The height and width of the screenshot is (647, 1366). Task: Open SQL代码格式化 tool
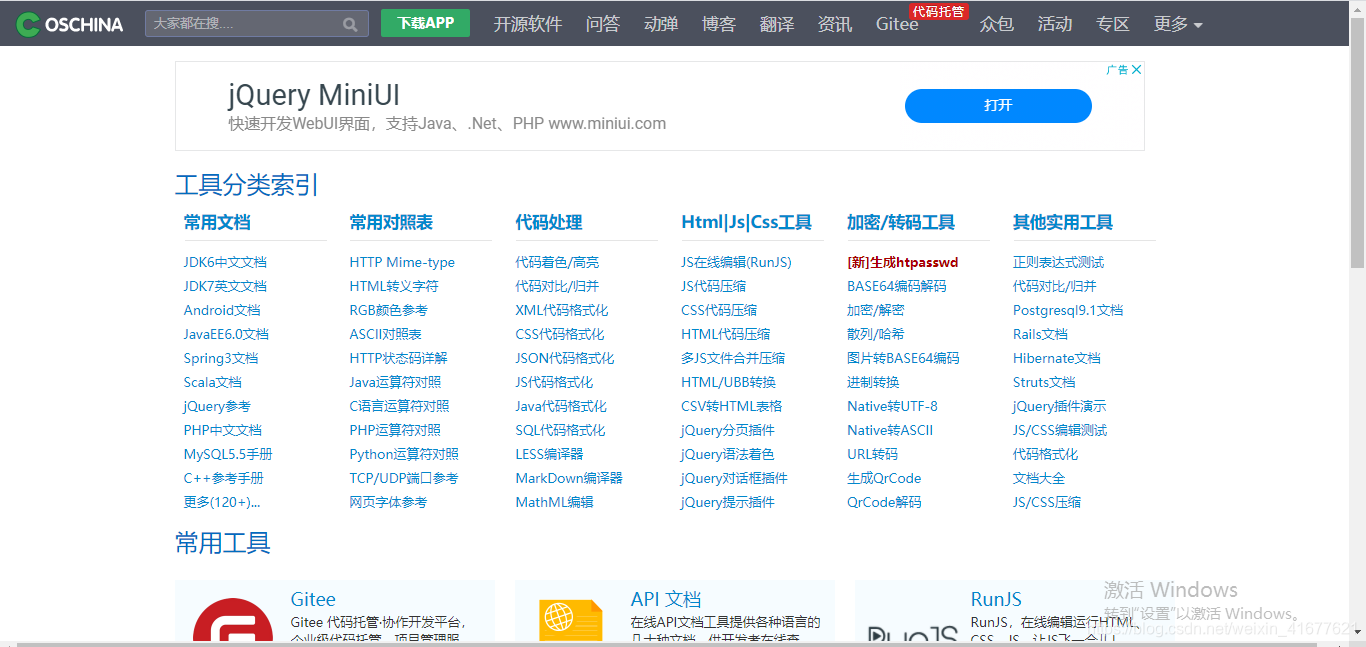tap(560, 430)
